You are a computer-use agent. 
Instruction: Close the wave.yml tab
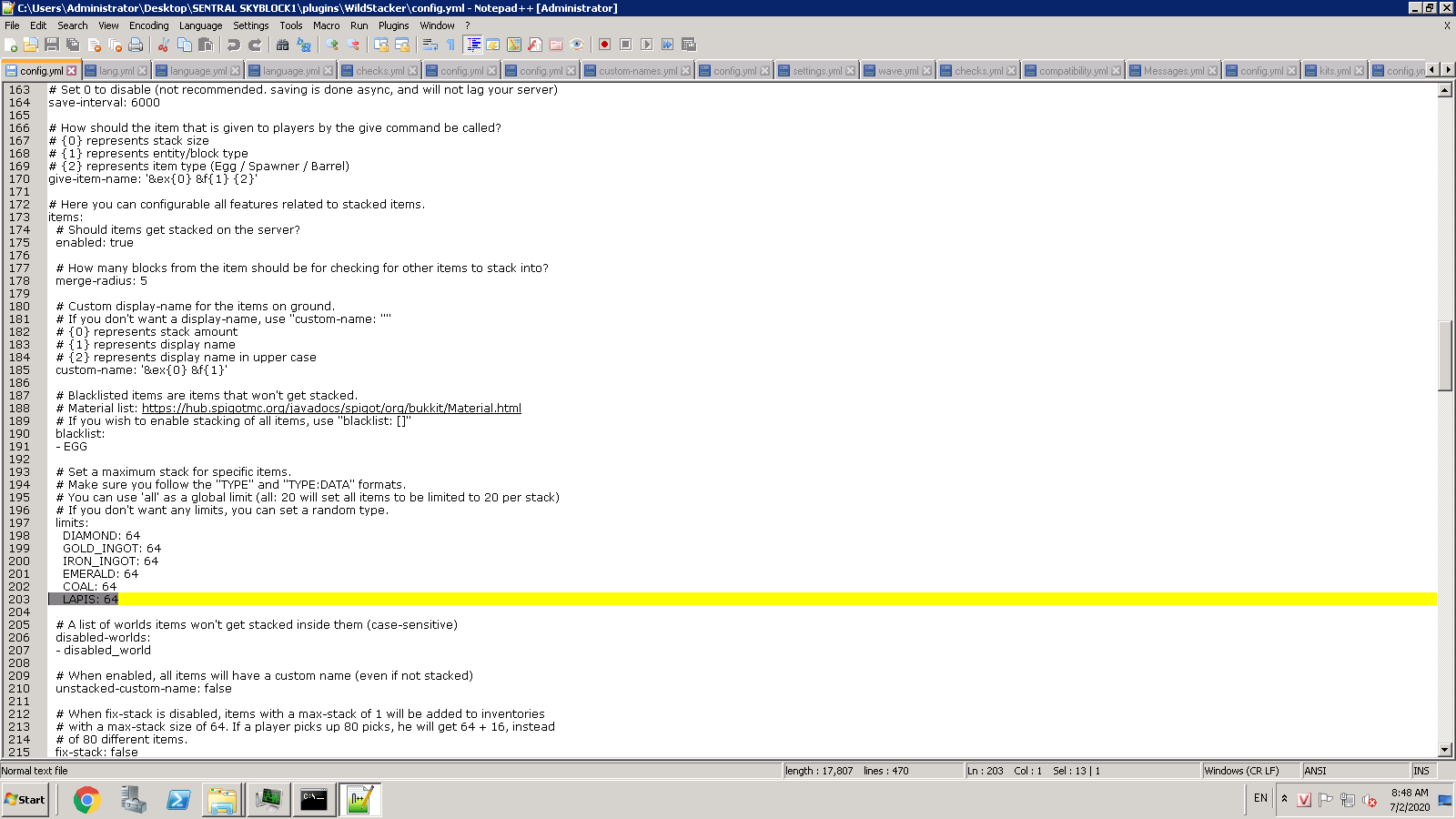(927, 71)
